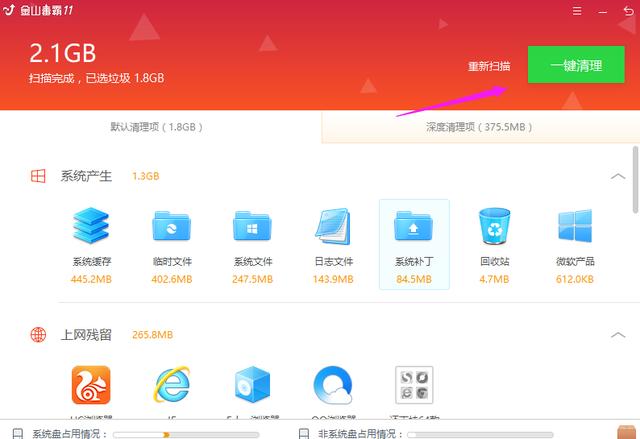Click the 402.6MB size under 临时文件
This screenshot has width=640, height=439.
click(171, 279)
